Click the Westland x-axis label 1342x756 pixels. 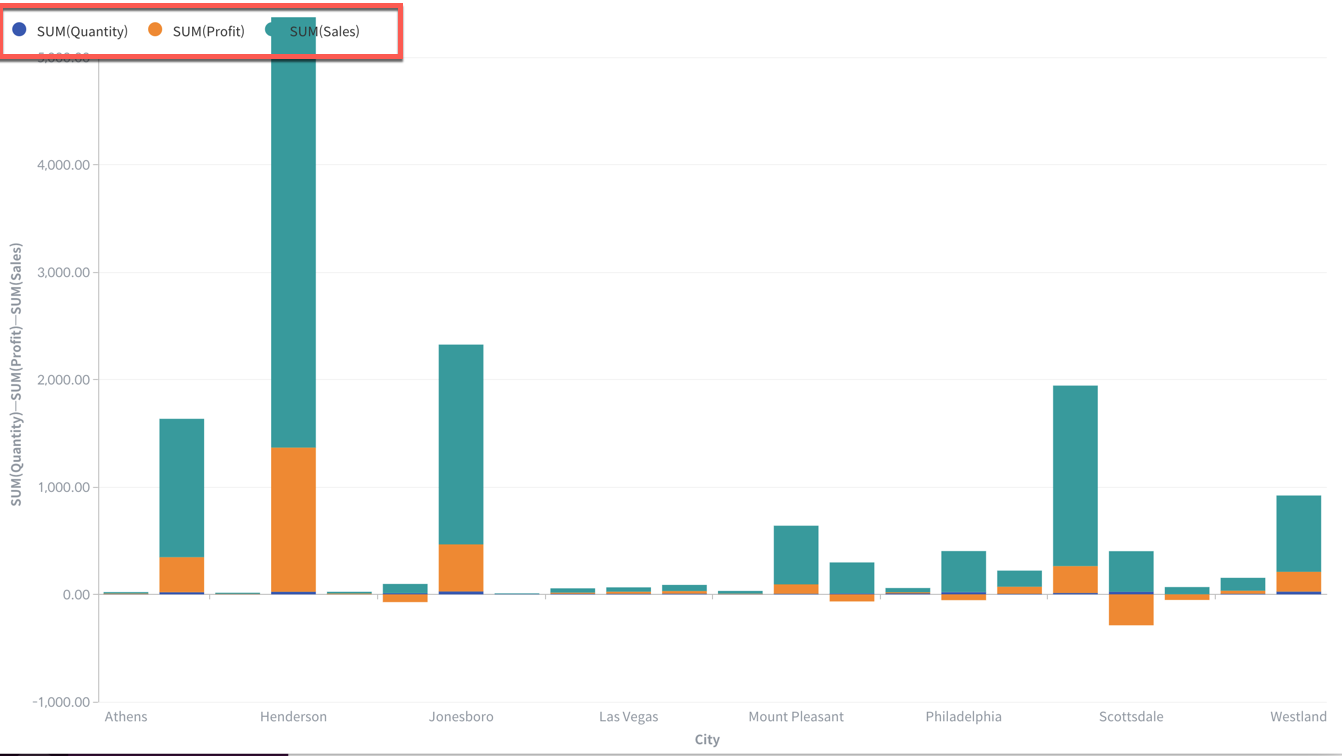(1298, 716)
